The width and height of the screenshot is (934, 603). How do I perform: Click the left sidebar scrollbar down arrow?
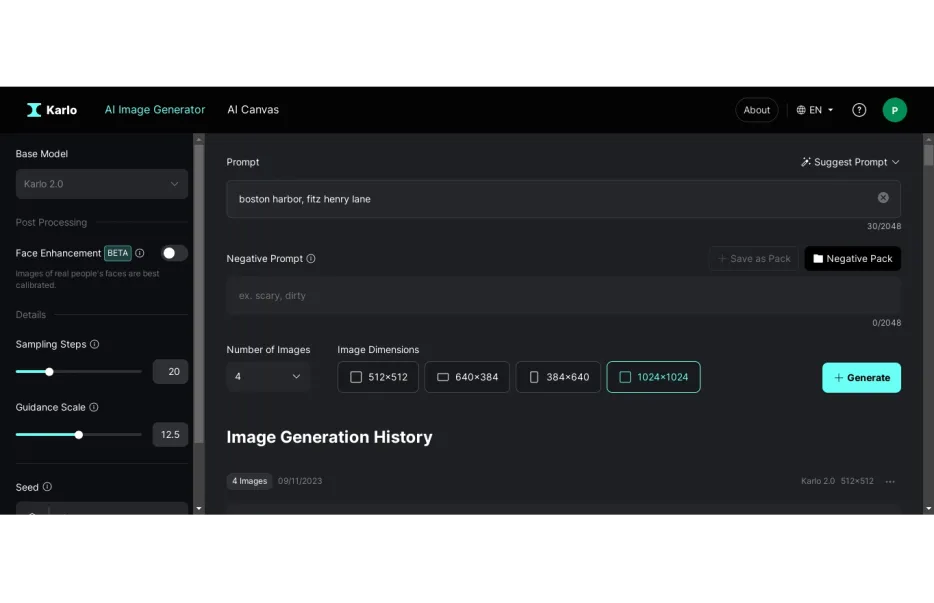pos(199,509)
